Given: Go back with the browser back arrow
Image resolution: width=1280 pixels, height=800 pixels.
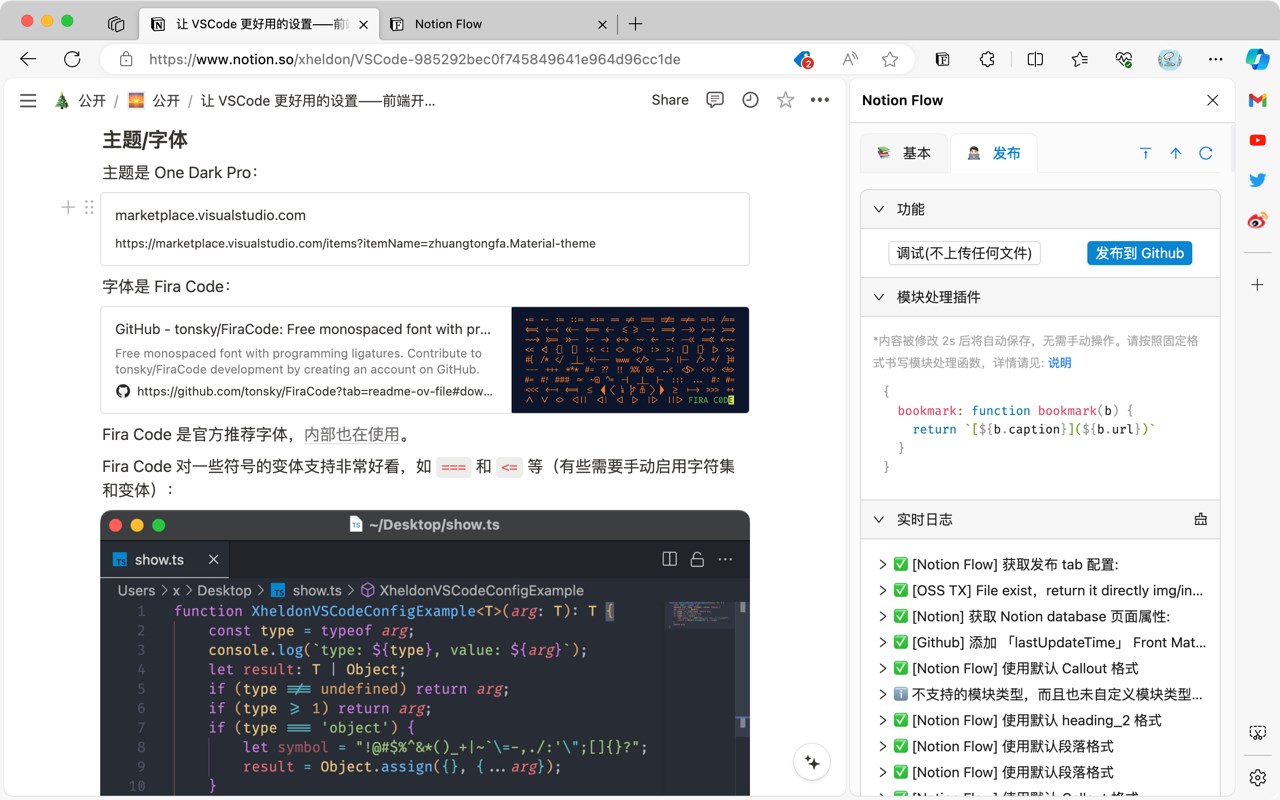Looking at the screenshot, I should 28,59.
